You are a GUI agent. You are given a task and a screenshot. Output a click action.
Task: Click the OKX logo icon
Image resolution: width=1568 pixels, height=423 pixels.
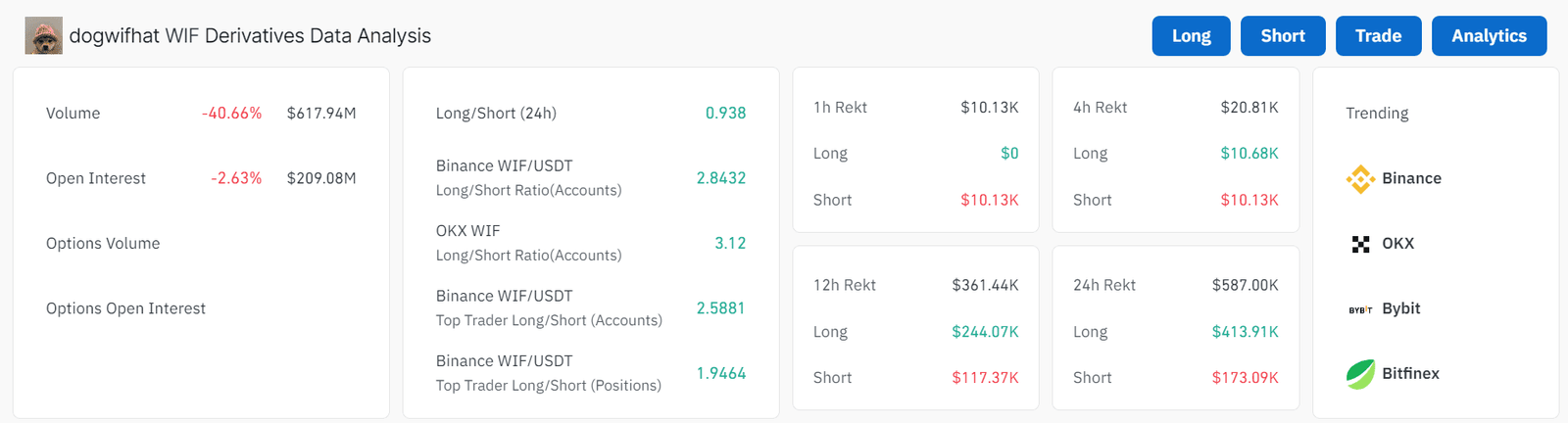pyautogui.click(x=1360, y=244)
